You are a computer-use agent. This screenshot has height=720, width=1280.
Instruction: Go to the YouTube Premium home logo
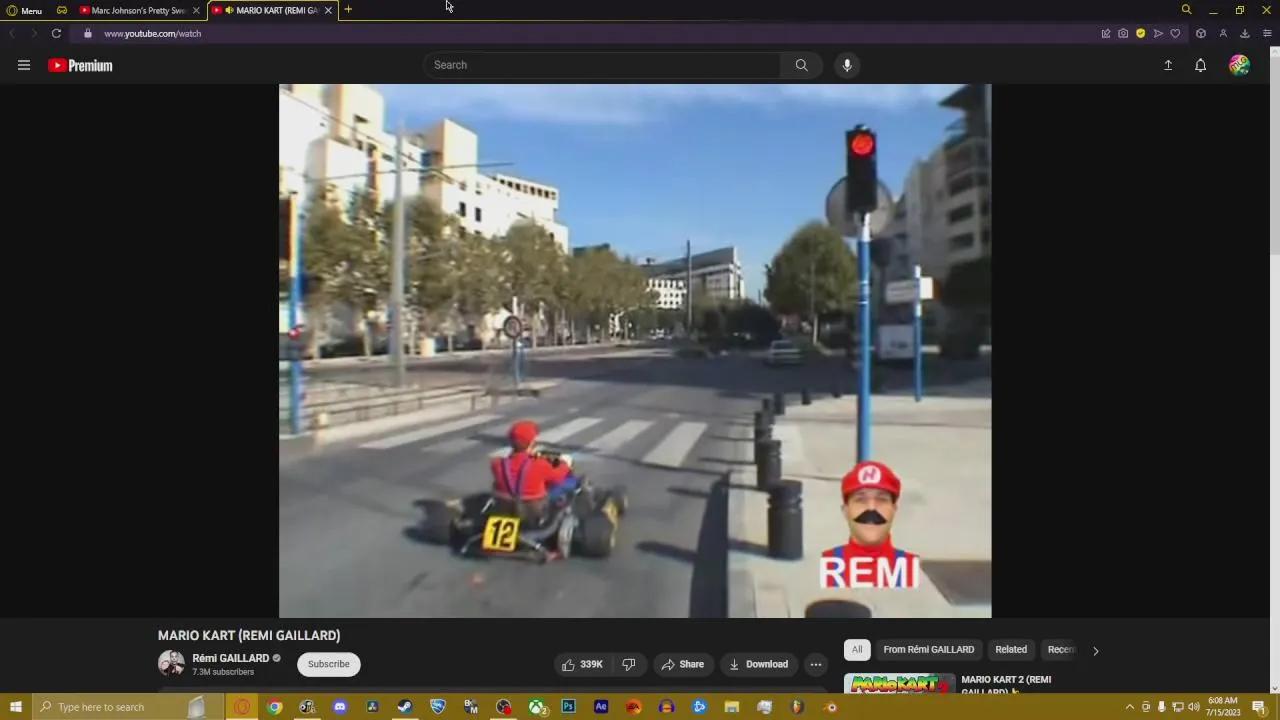(x=80, y=65)
